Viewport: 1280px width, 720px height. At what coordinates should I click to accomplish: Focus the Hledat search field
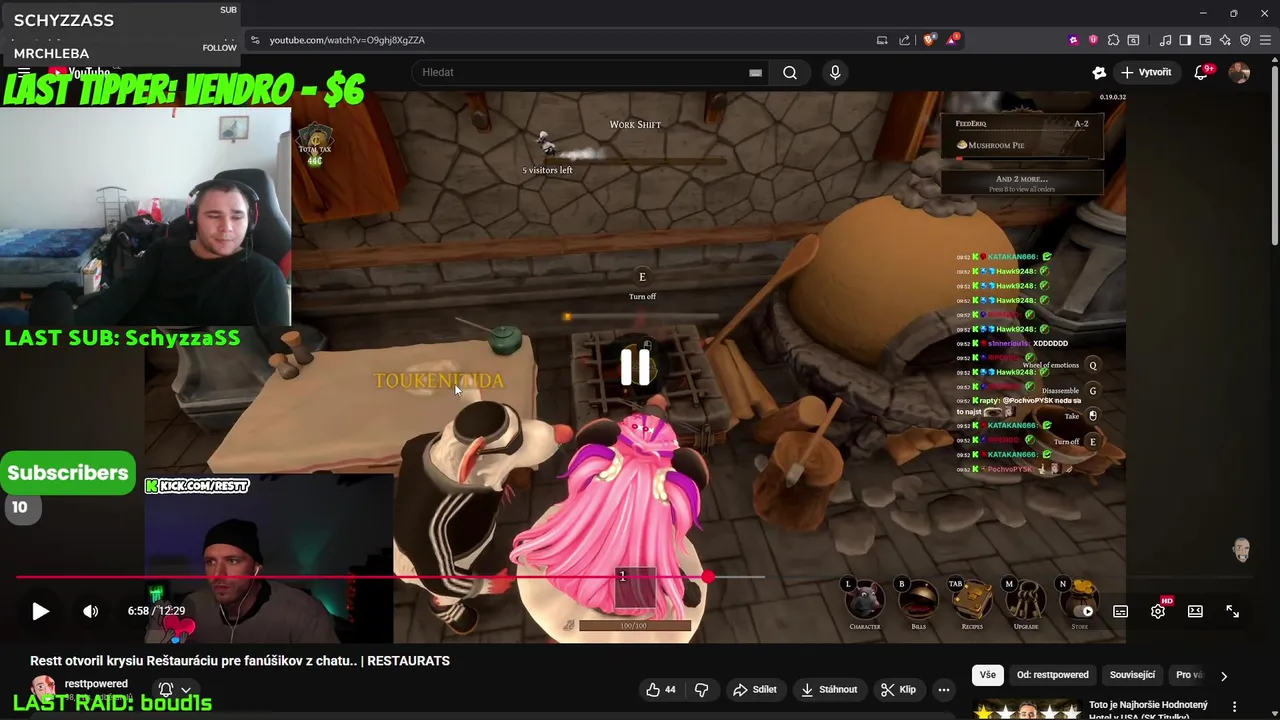tap(590, 72)
